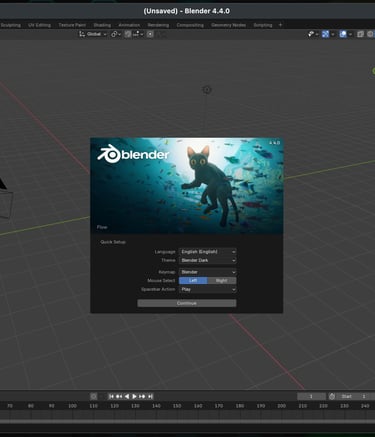Toggle Proportional Editing in the header
Screen dimensions: 375x437
[x=150, y=34]
